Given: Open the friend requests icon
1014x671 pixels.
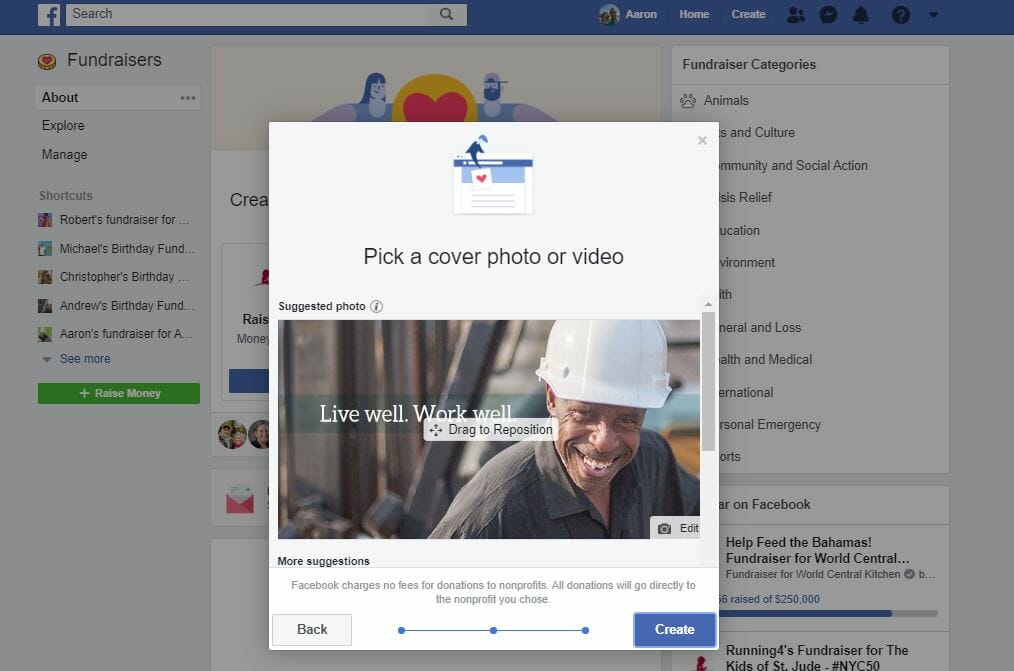Looking at the screenshot, I should (x=796, y=14).
